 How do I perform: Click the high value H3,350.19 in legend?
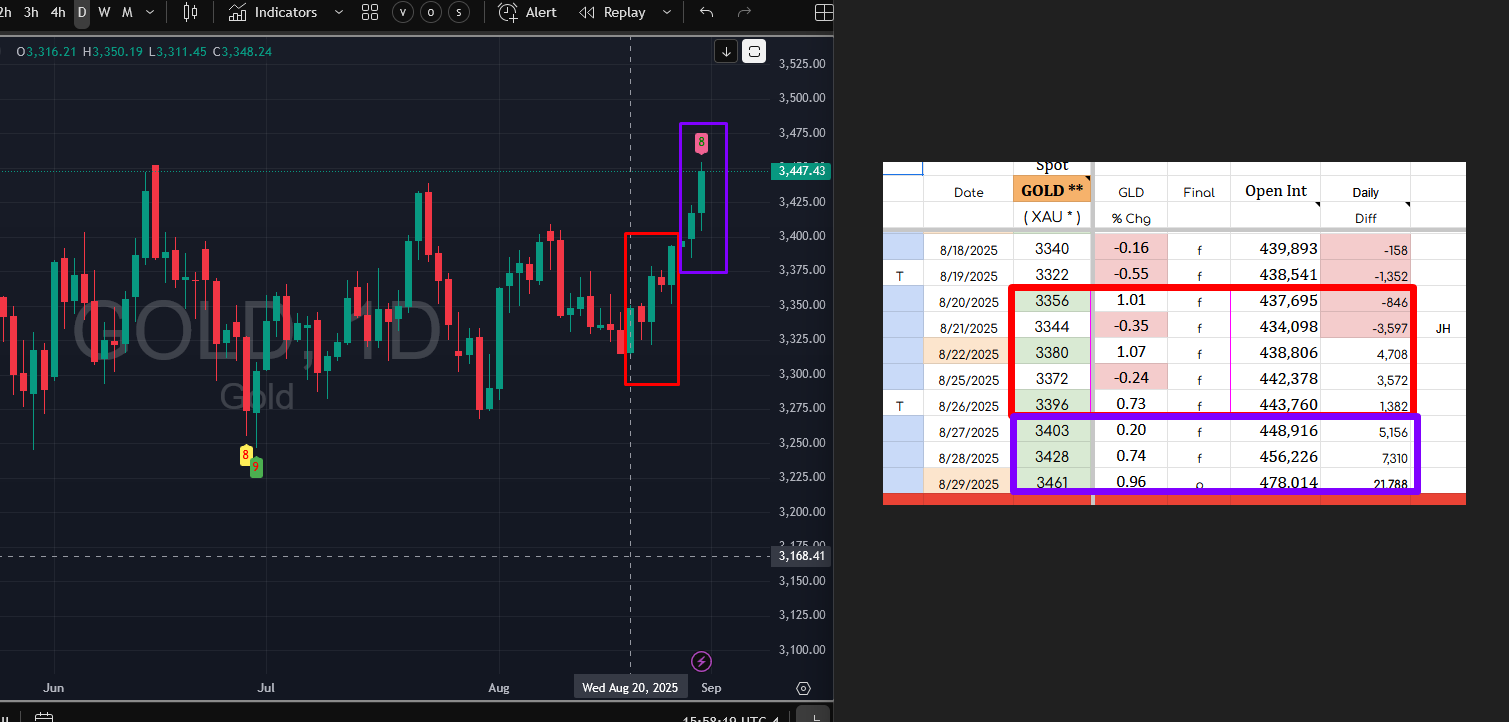point(113,51)
